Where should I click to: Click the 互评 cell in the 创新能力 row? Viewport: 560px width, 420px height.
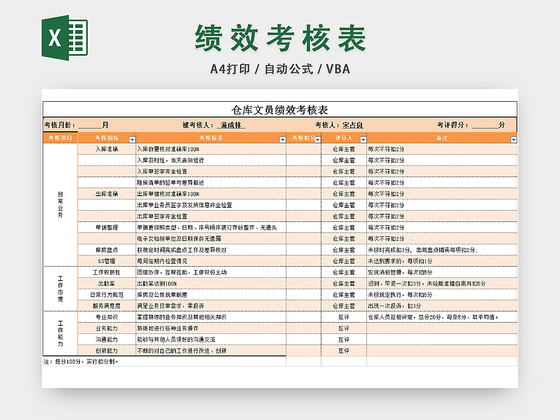tap(344, 351)
